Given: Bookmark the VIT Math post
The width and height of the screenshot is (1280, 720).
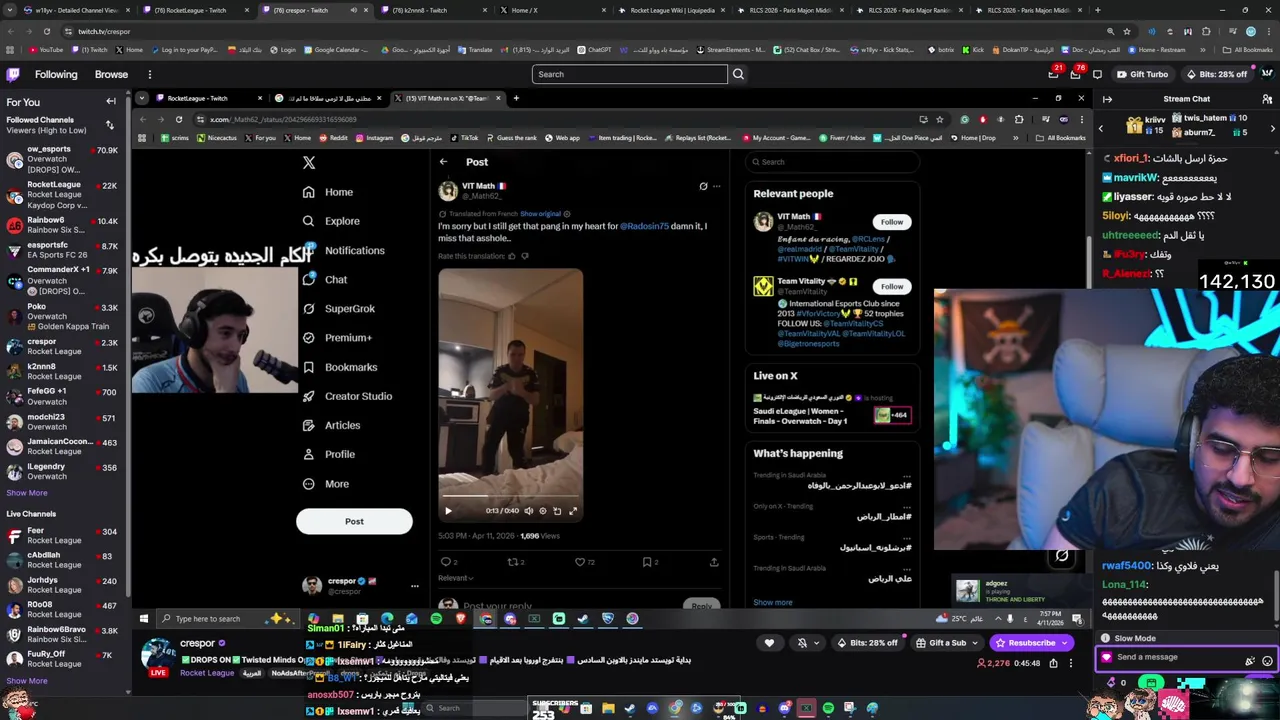Looking at the screenshot, I should [x=647, y=562].
